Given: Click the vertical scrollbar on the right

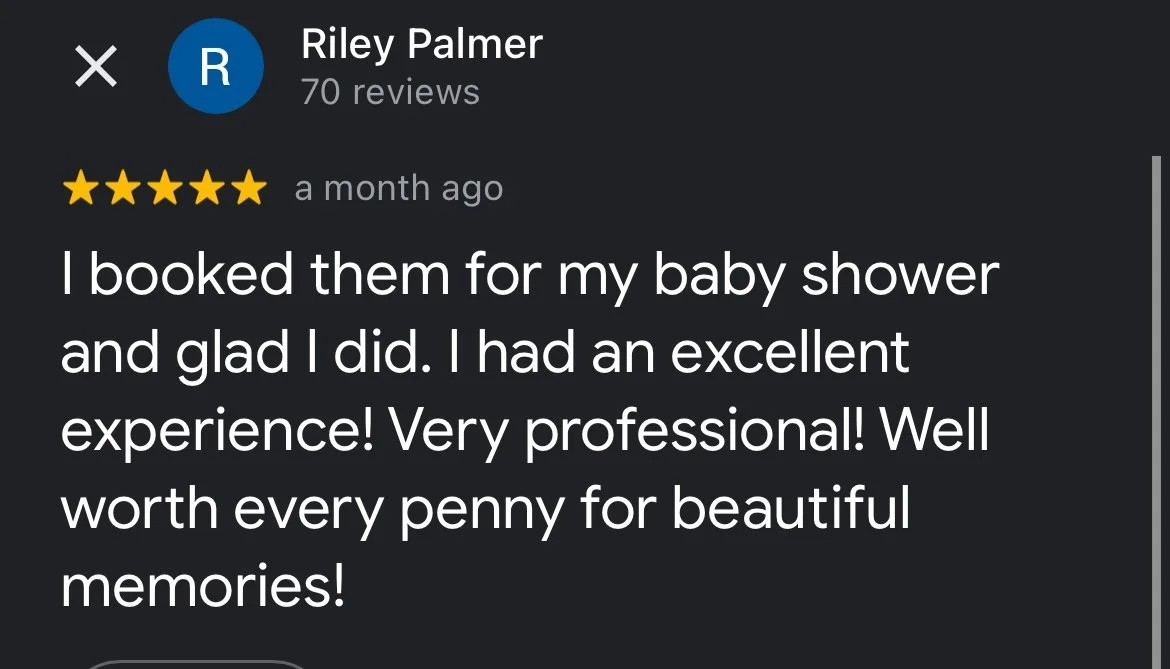Looking at the screenshot, I should coord(1156,412).
